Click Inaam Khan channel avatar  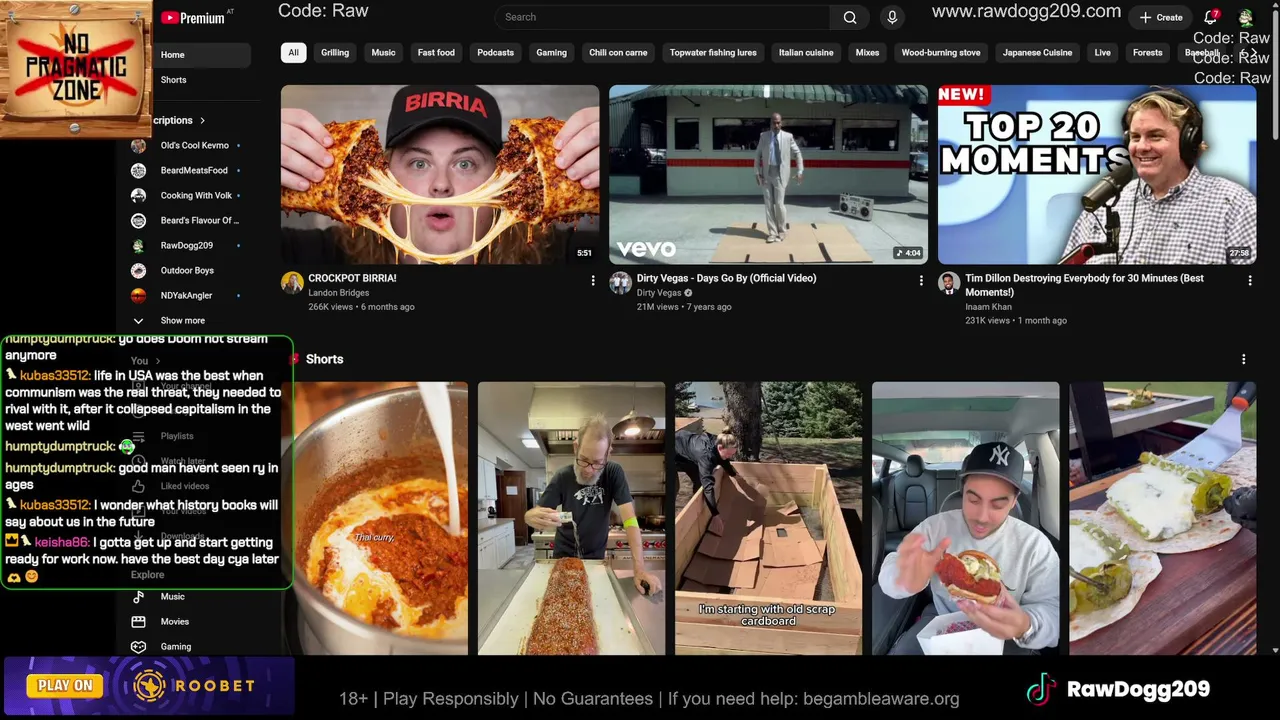(949, 282)
